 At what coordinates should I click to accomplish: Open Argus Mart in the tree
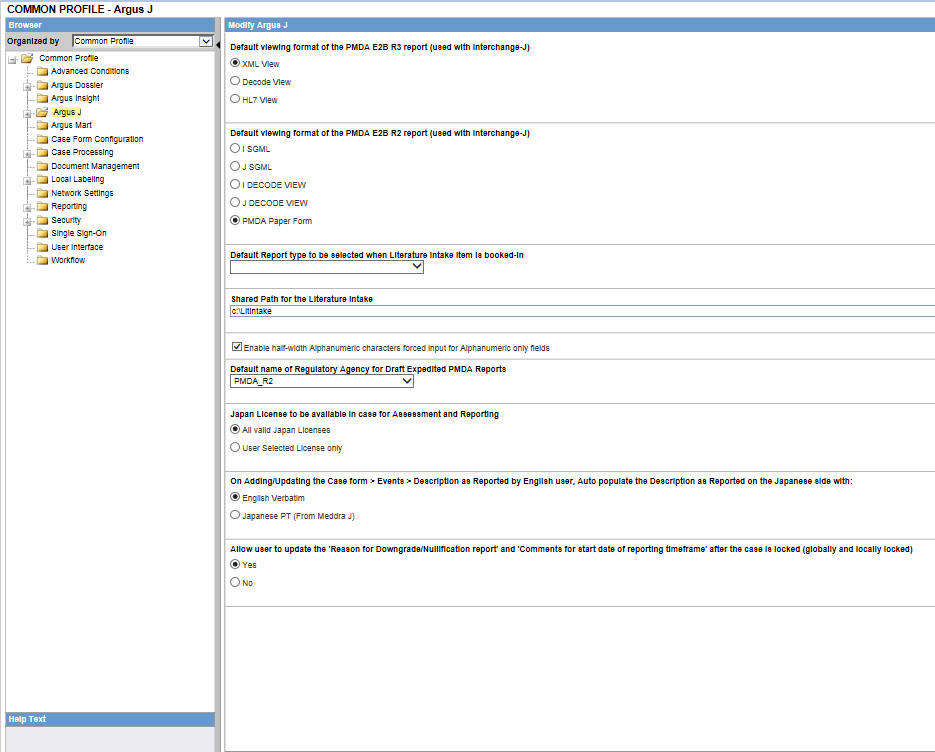pos(72,125)
